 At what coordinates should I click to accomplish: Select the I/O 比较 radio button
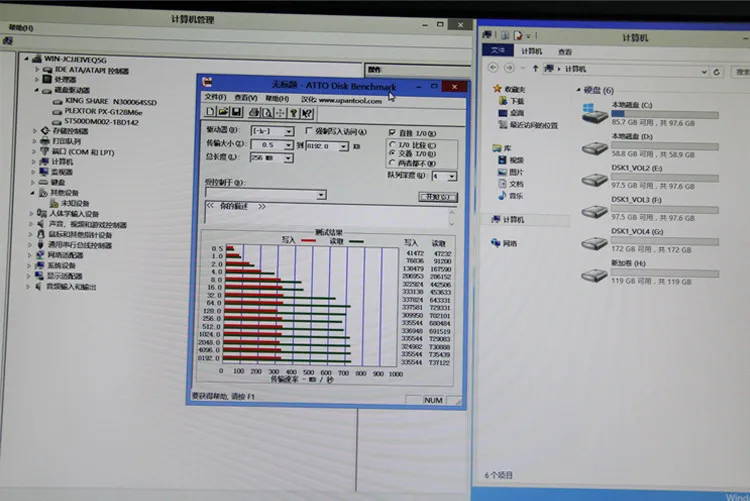click(391, 145)
